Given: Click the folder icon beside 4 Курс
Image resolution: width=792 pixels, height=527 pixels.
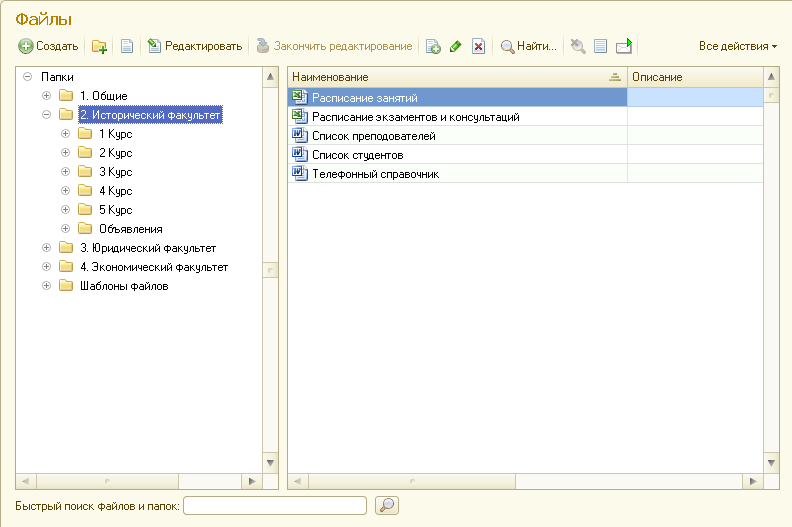Looking at the screenshot, I should pos(85,190).
